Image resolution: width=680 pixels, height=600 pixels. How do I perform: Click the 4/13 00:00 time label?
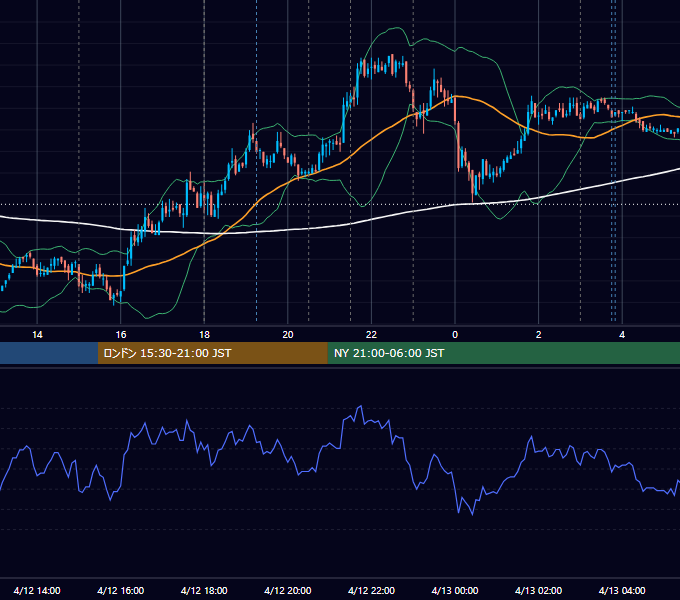(x=455, y=590)
